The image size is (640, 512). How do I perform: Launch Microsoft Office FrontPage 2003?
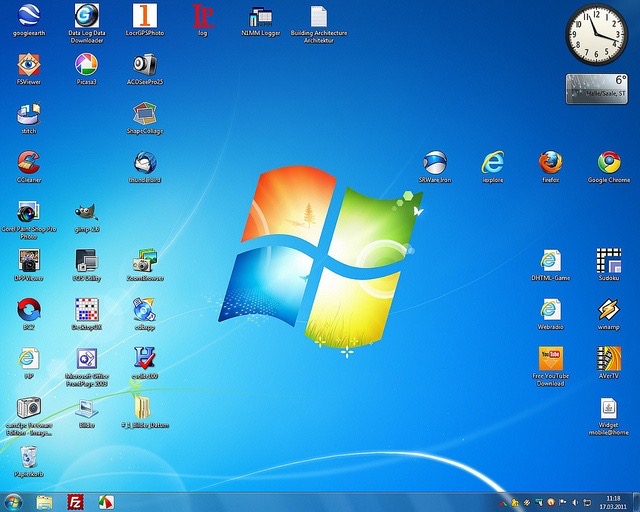(87, 367)
